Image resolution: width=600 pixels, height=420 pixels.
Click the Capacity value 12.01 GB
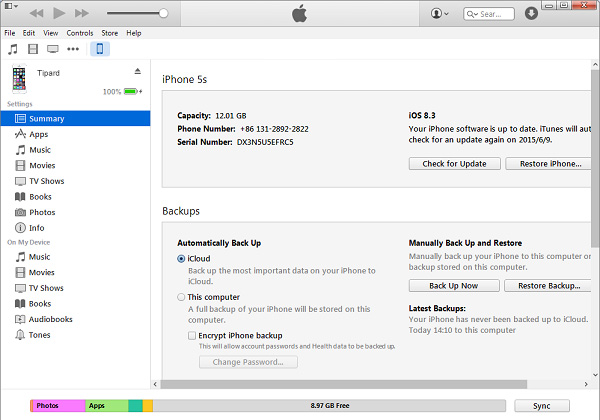231,116
